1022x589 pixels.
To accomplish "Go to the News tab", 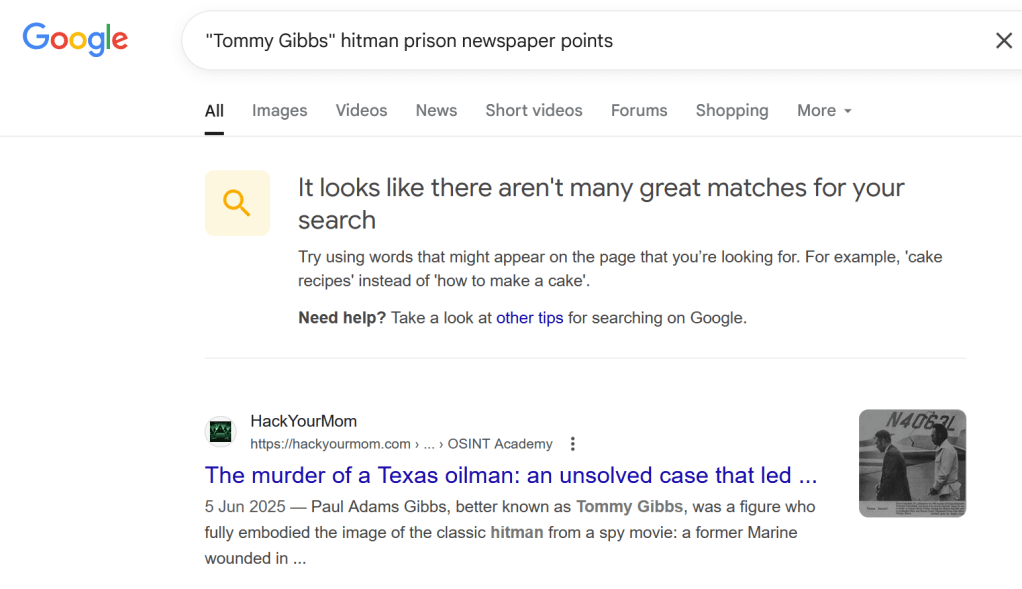I will click(436, 111).
